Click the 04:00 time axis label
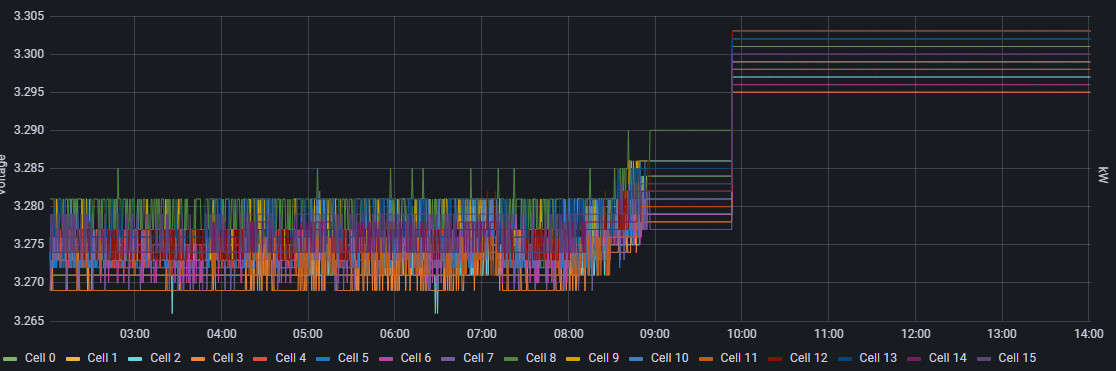This screenshot has height=371, width=1116. [221, 333]
